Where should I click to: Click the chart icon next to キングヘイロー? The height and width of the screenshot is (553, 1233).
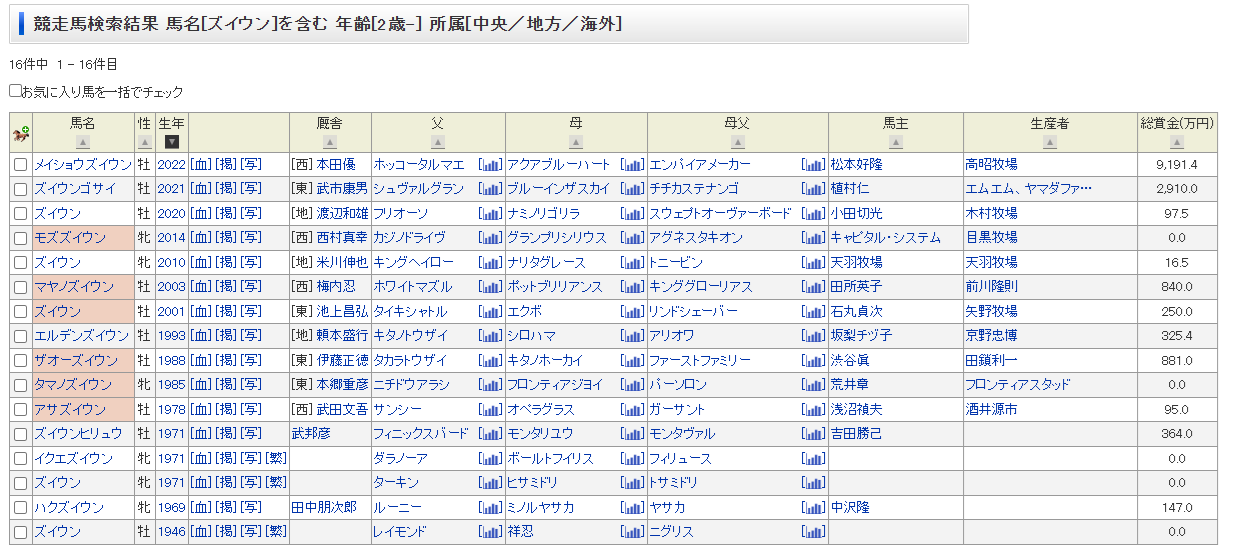pyautogui.click(x=490, y=263)
